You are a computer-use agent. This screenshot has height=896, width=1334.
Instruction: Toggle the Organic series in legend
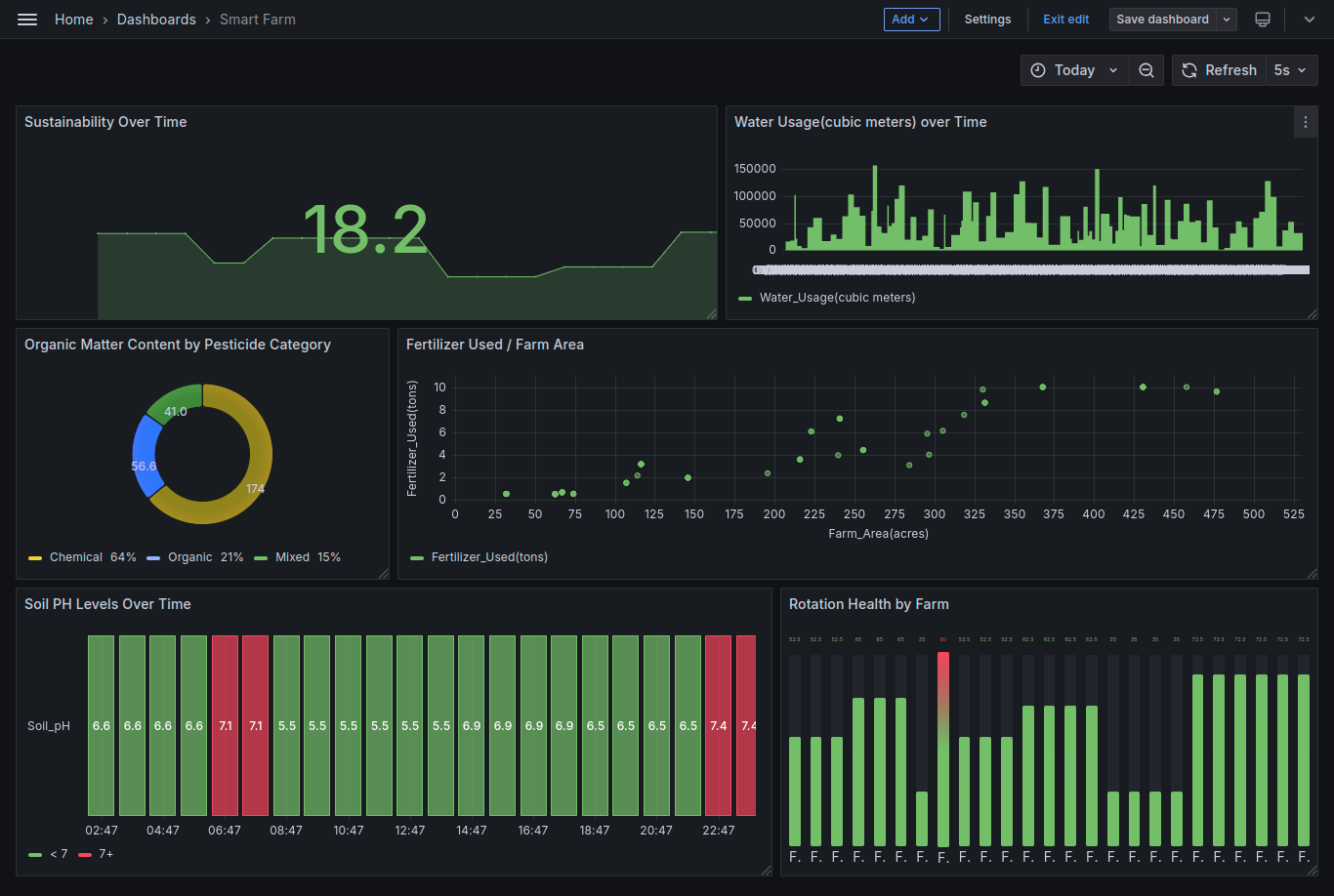click(x=189, y=557)
